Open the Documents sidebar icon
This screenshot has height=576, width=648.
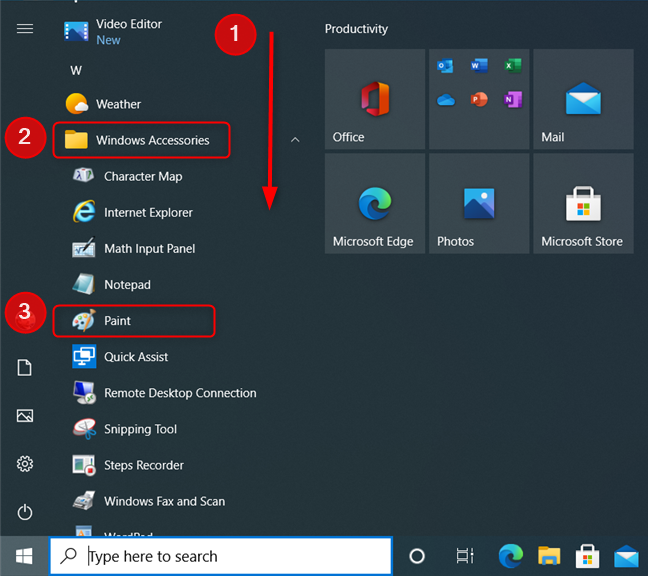[24, 367]
